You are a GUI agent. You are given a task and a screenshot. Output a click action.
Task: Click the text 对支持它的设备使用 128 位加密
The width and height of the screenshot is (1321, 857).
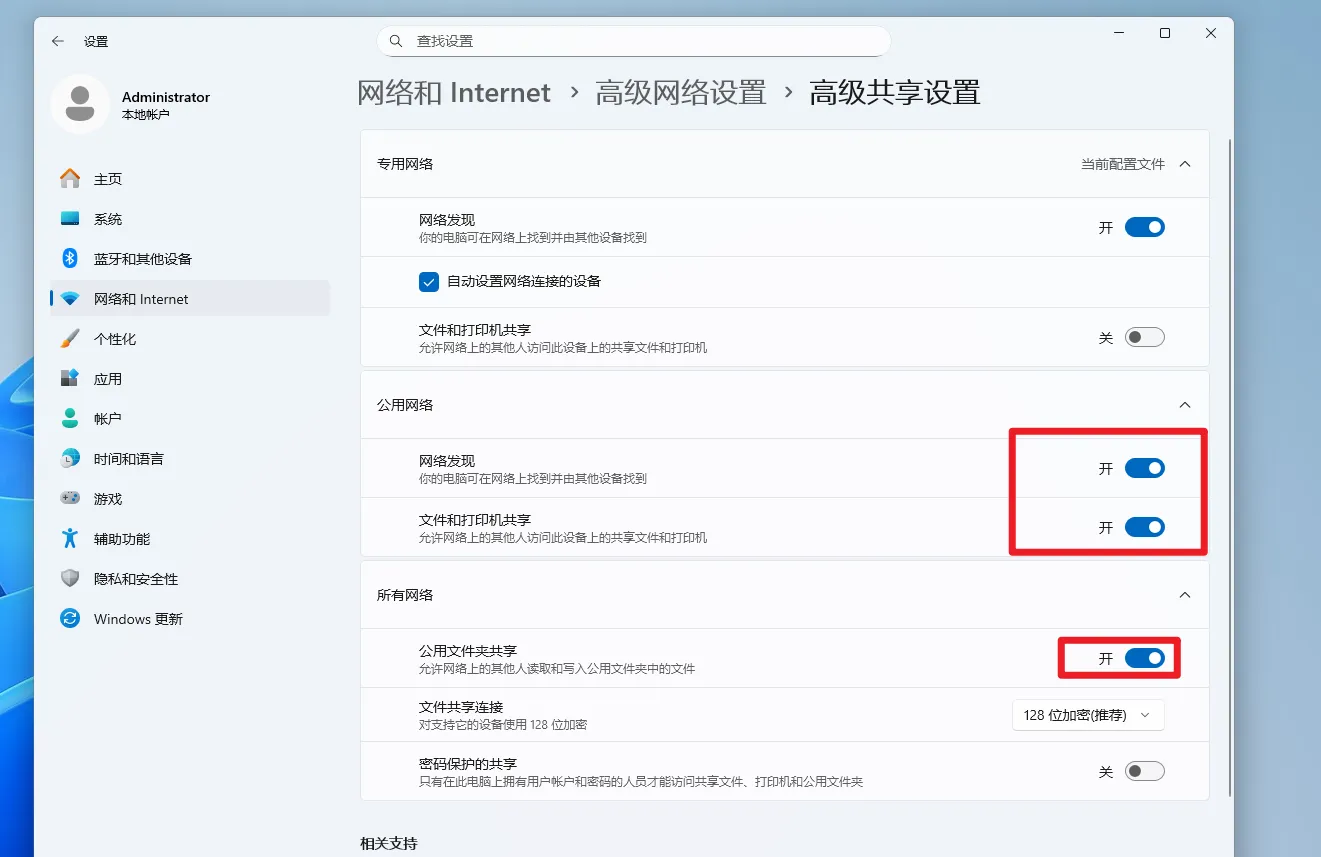pyautogui.click(x=503, y=724)
